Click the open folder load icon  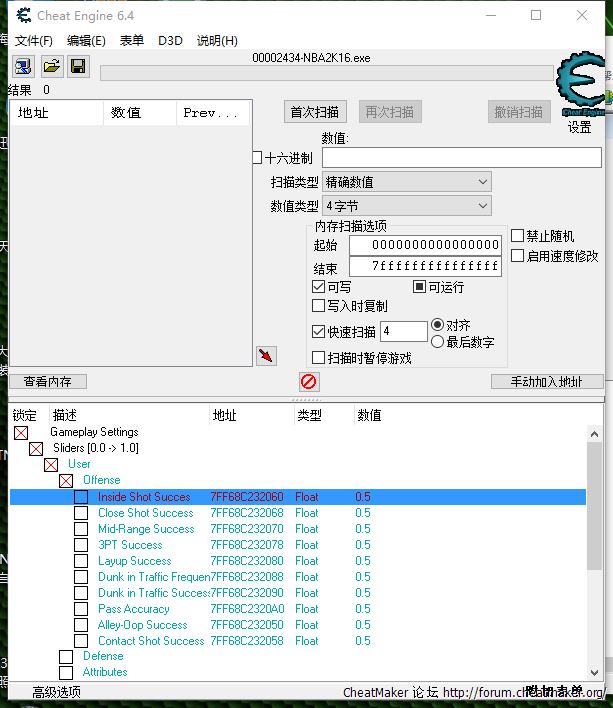50,67
